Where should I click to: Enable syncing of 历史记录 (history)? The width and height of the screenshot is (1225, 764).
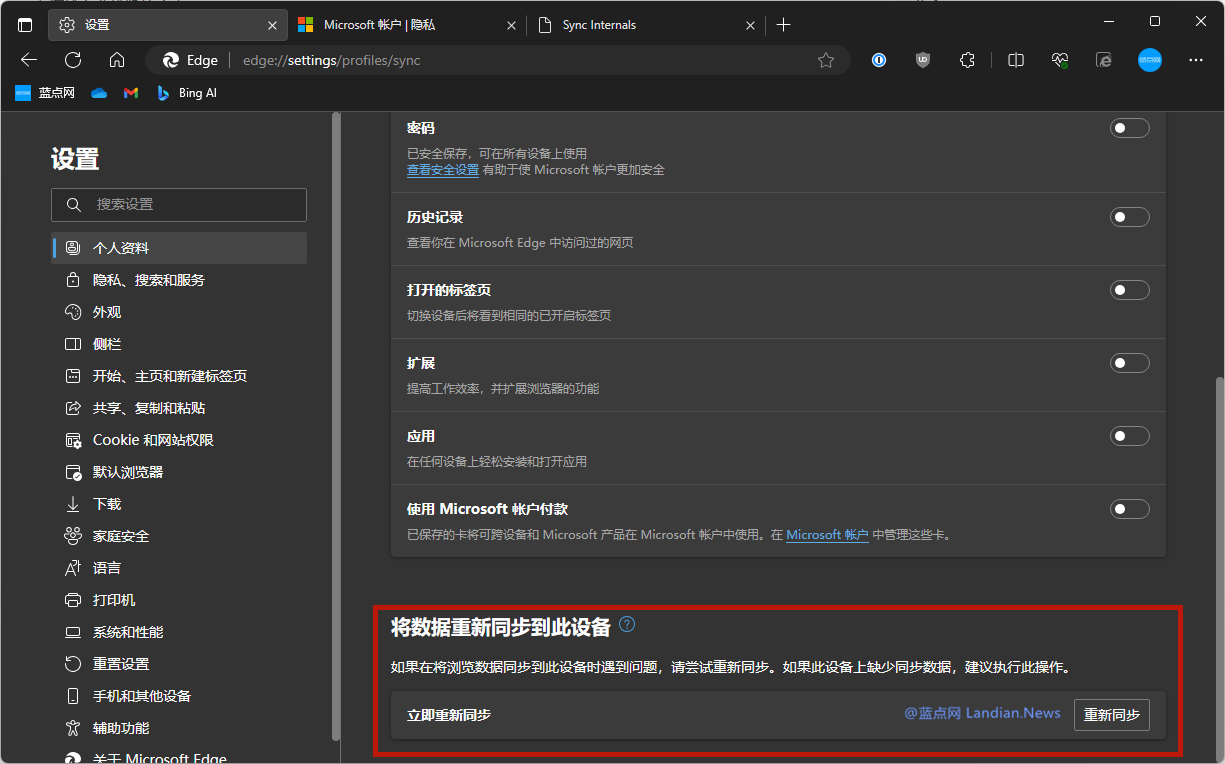tap(1129, 216)
